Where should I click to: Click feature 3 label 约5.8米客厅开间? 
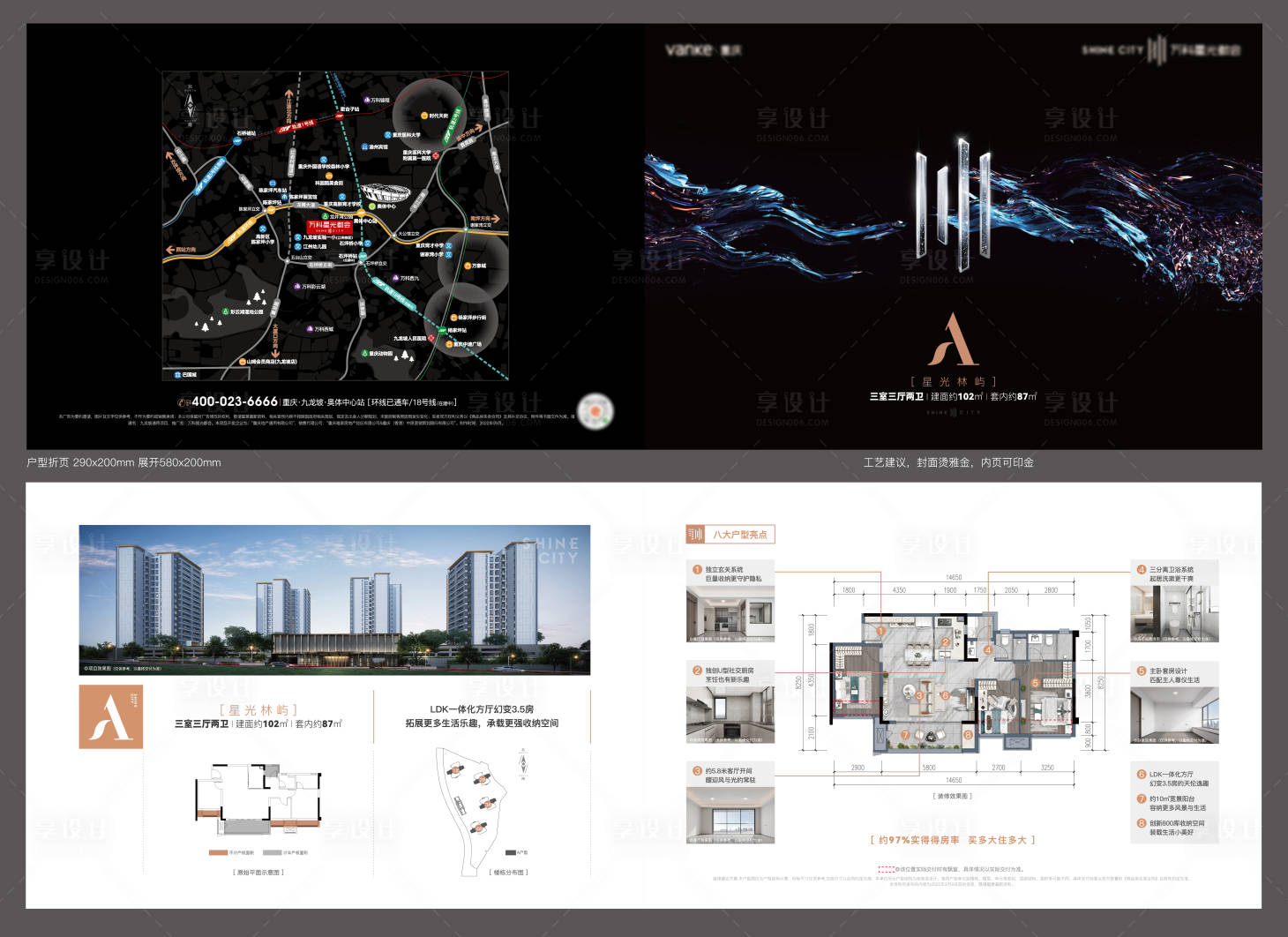pos(728,770)
